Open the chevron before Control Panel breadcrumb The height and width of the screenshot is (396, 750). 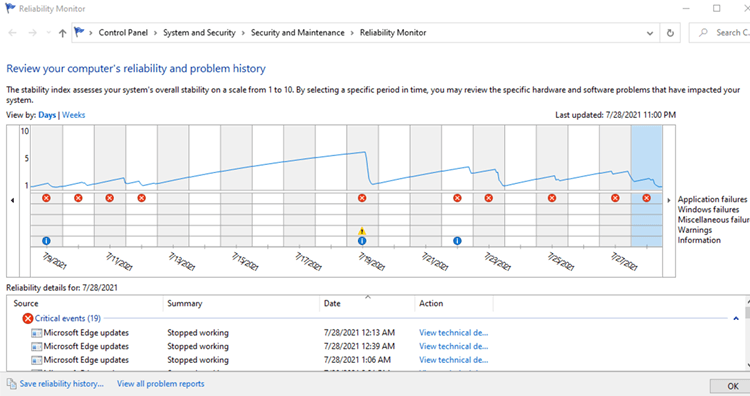click(91, 33)
